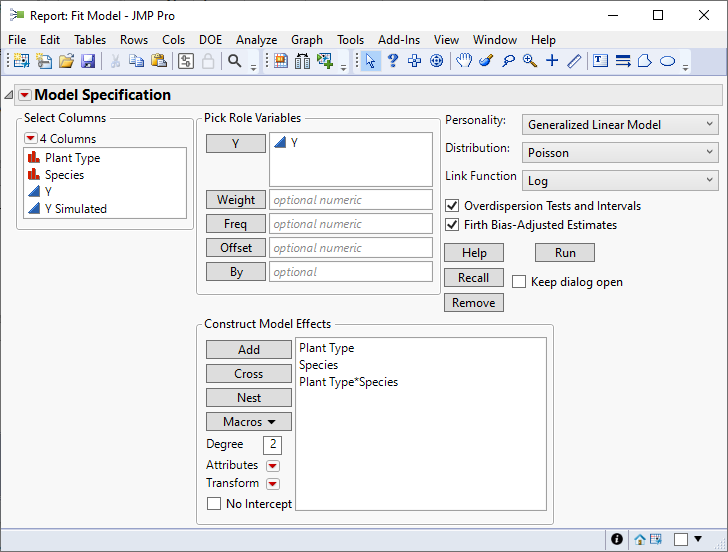The image size is (728, 552).
Task: Choose the Lasso selection tool
Action: [x=508, y=61]
